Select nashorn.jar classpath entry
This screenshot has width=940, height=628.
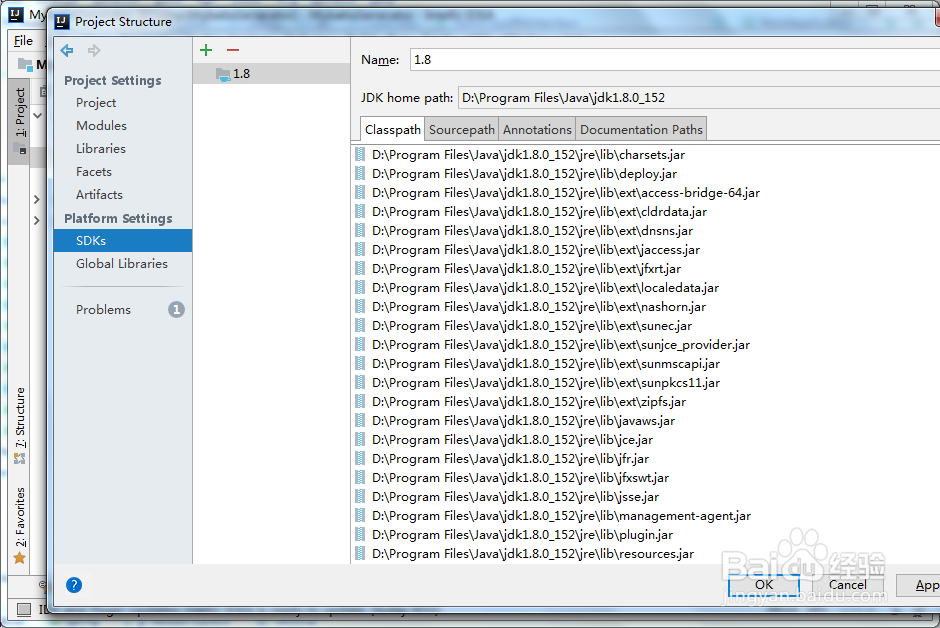[x=539, y=307]
